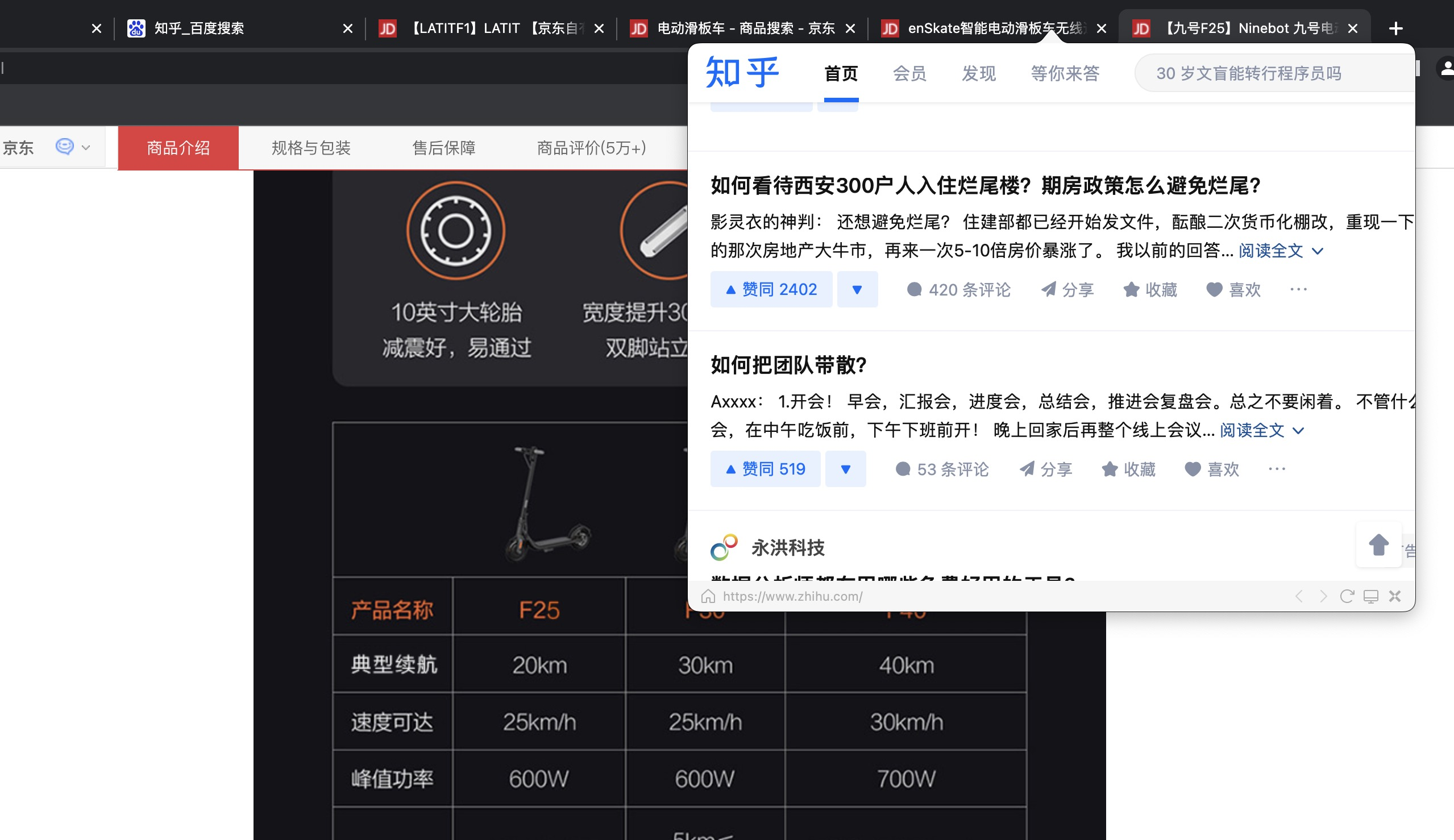Select JD 售后保障 tab
The image size is (1454, 840).
[x=444, y=148]
